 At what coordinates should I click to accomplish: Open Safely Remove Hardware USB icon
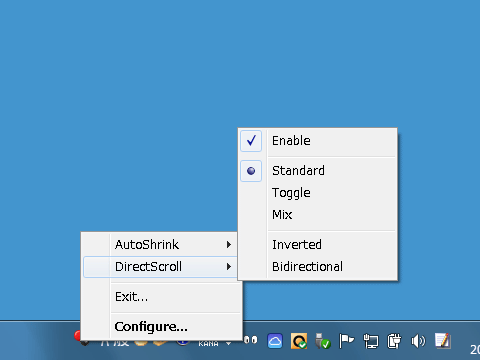(x=322, y=341)
